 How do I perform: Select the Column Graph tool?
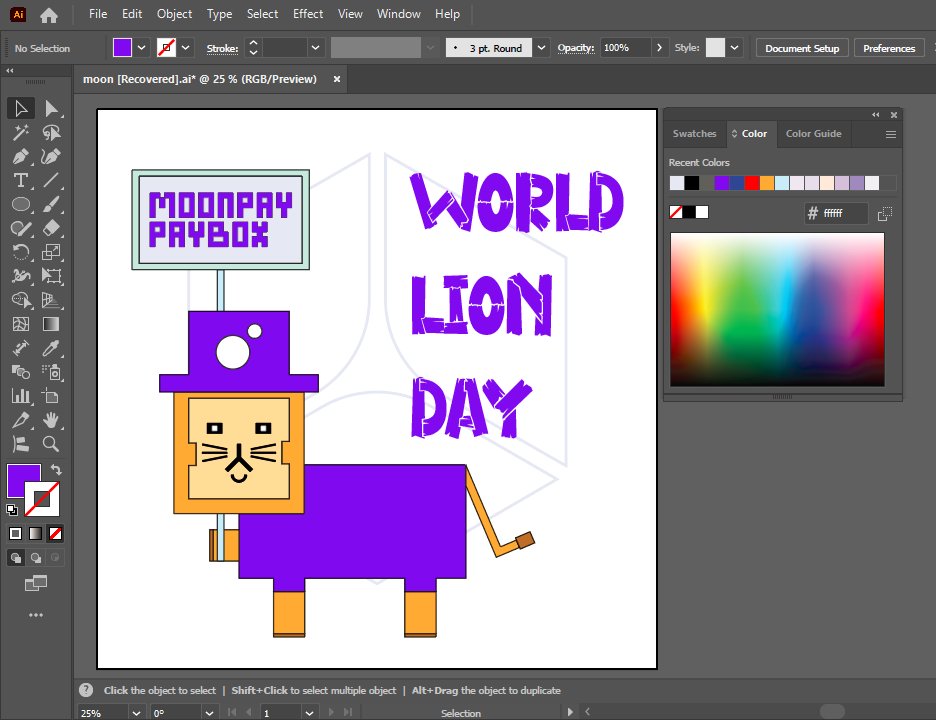21,396
